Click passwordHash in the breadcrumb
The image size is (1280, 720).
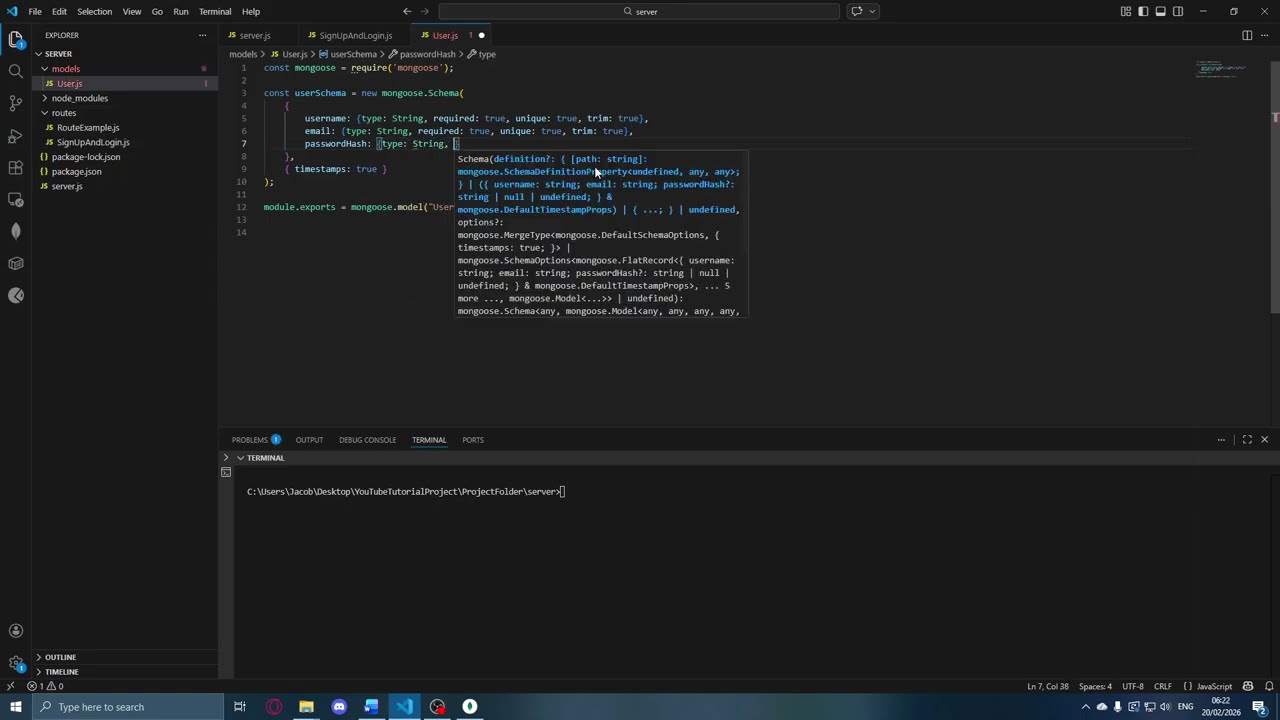tap(427, 54)
